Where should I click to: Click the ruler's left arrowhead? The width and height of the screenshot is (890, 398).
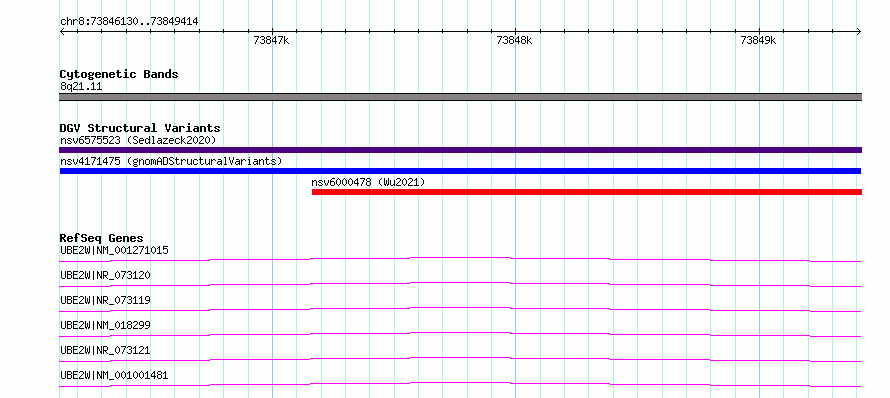(x=62, y=32)
